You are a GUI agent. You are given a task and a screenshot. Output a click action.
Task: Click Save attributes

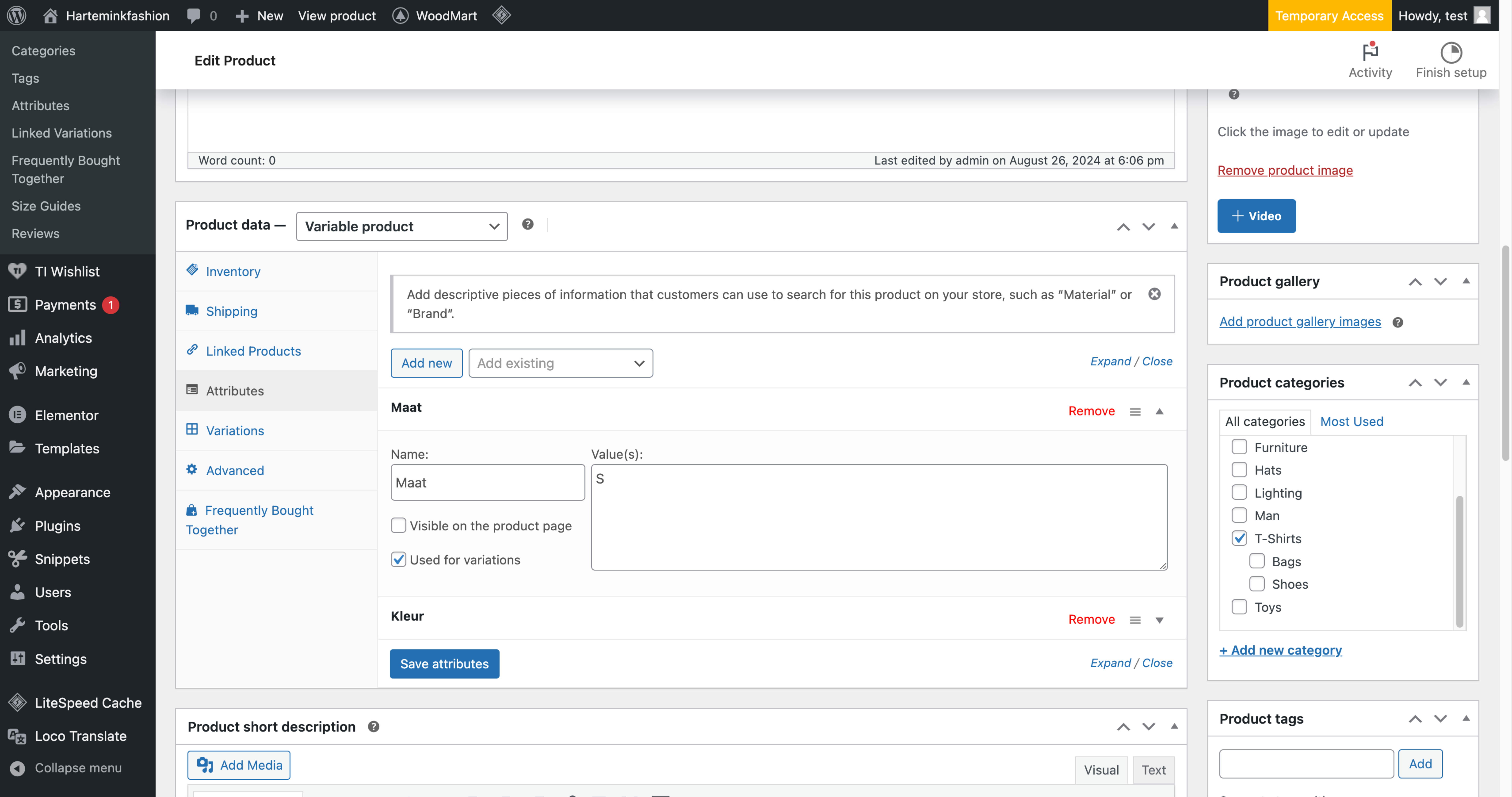click(x=444, y=664)
